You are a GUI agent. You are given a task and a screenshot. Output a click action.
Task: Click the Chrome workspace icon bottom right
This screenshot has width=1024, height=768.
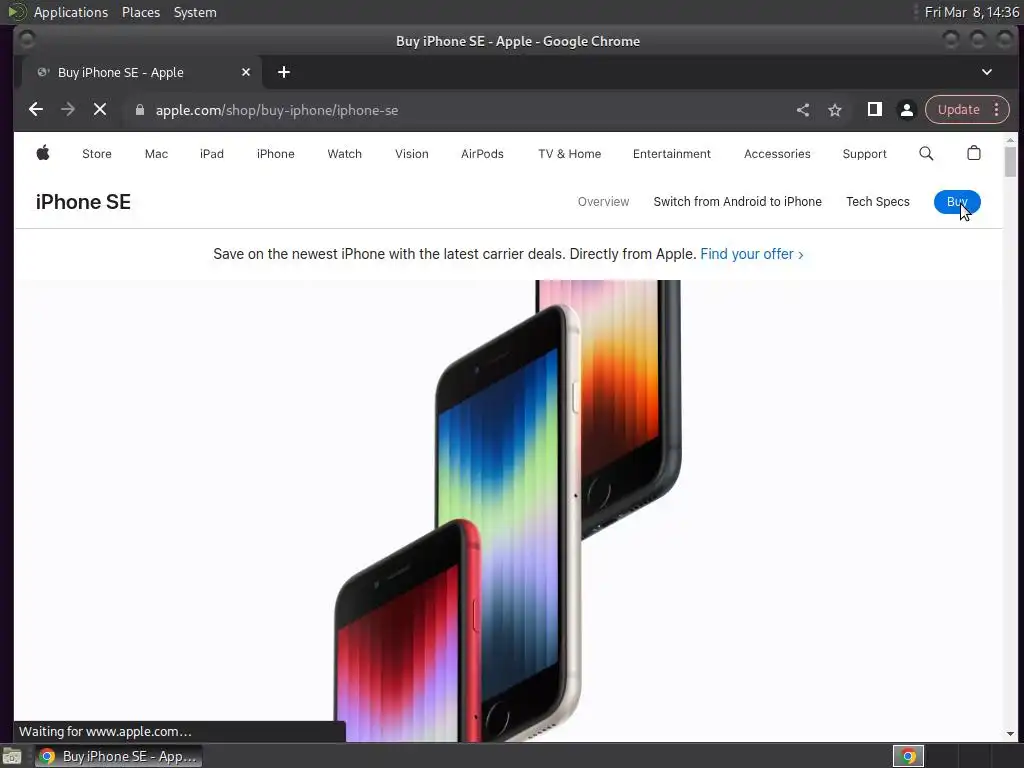908,756
